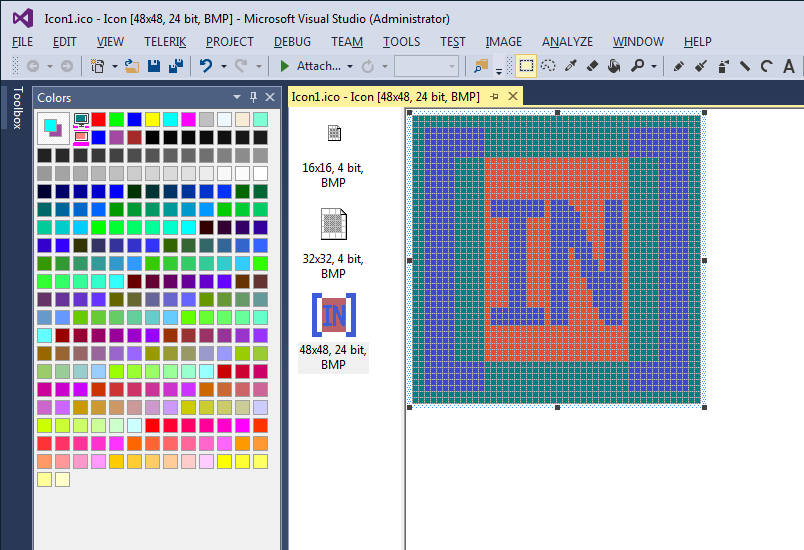804x550 pixels.
Task: Open the toolbar overflow options arrow
Action: 499,71
